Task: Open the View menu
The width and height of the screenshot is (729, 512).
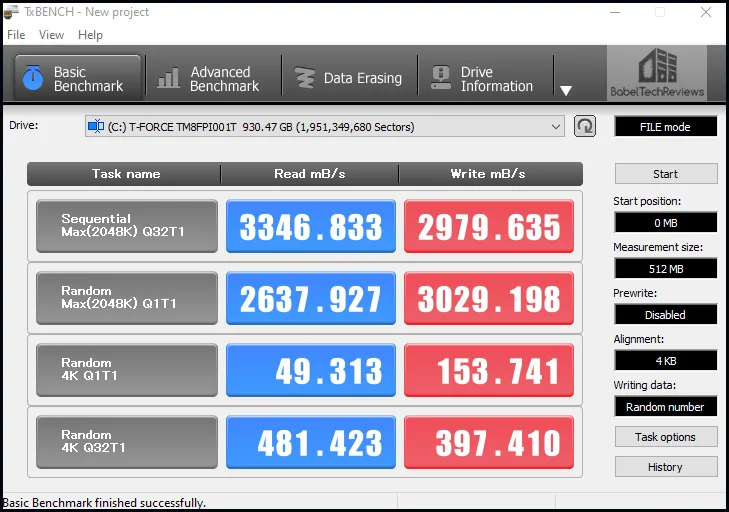Action: tap(51, 35)
